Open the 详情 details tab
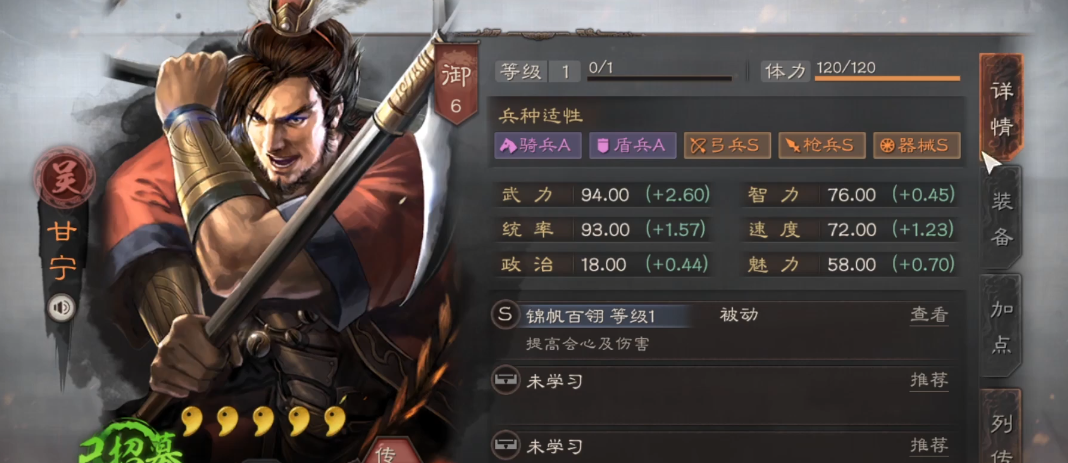The width and height of the screenshot is (1068, 463). coord(1001,108)
